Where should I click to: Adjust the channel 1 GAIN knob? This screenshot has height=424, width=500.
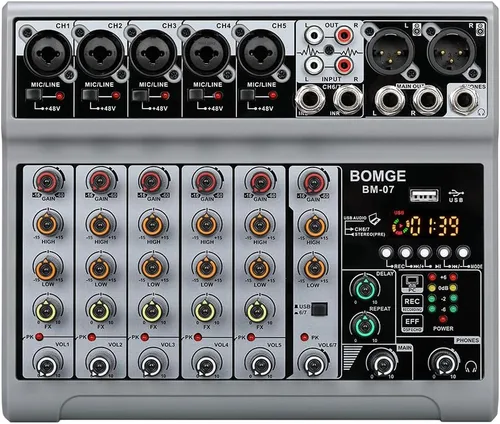pyautogui.click(x=47, y=182)
